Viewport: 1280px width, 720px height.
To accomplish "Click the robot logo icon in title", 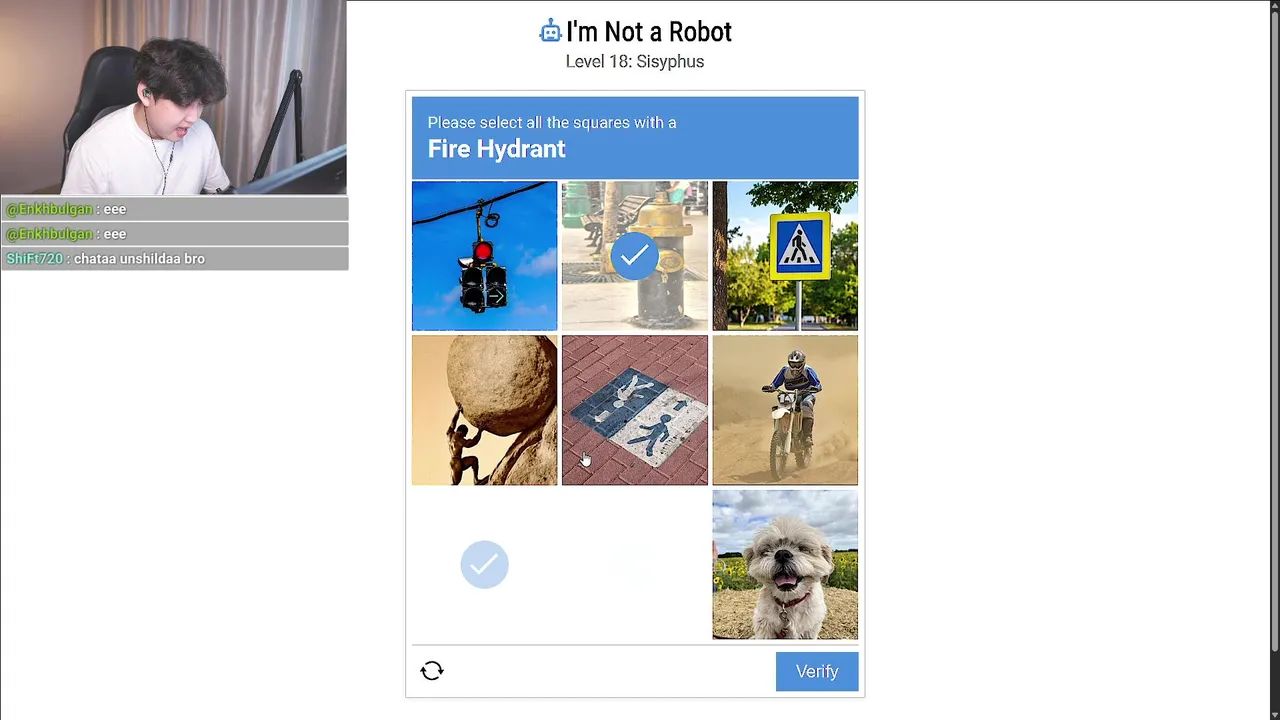I will coord(550,32).
